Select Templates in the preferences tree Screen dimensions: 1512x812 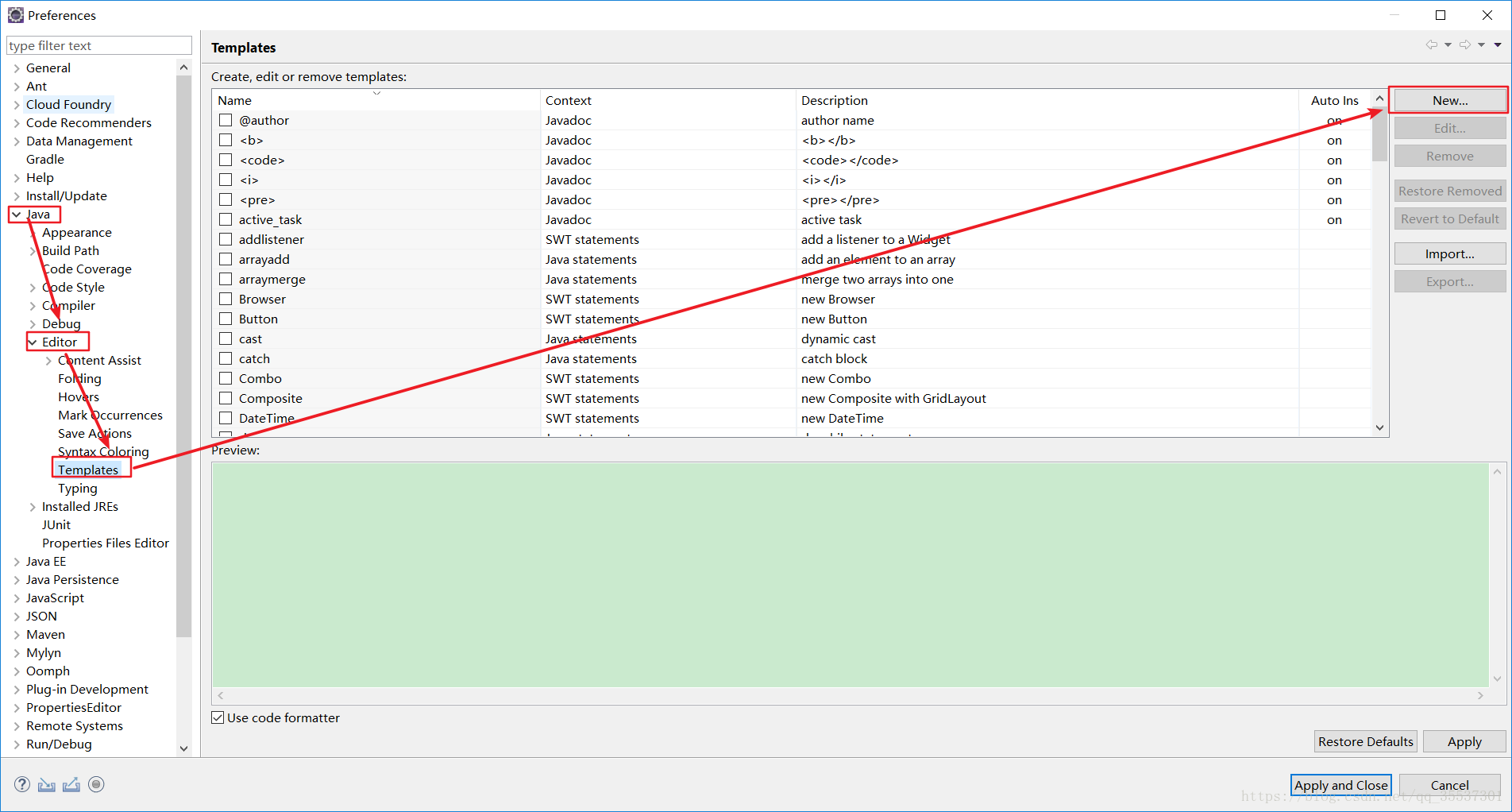click(x=88, y=470)
